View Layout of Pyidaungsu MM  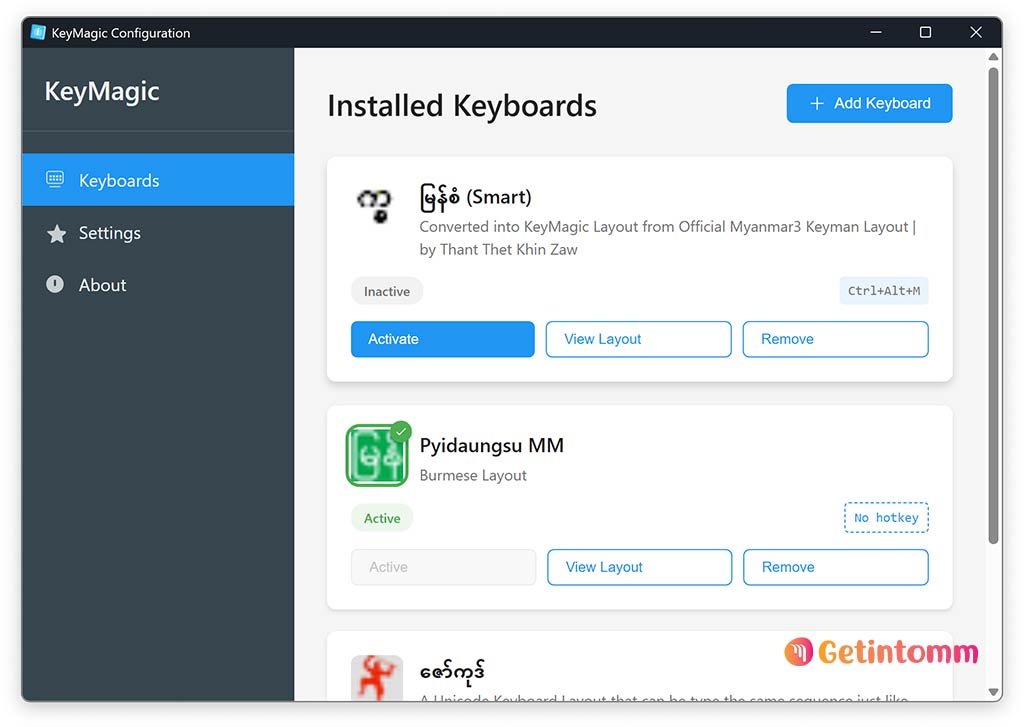639,567
